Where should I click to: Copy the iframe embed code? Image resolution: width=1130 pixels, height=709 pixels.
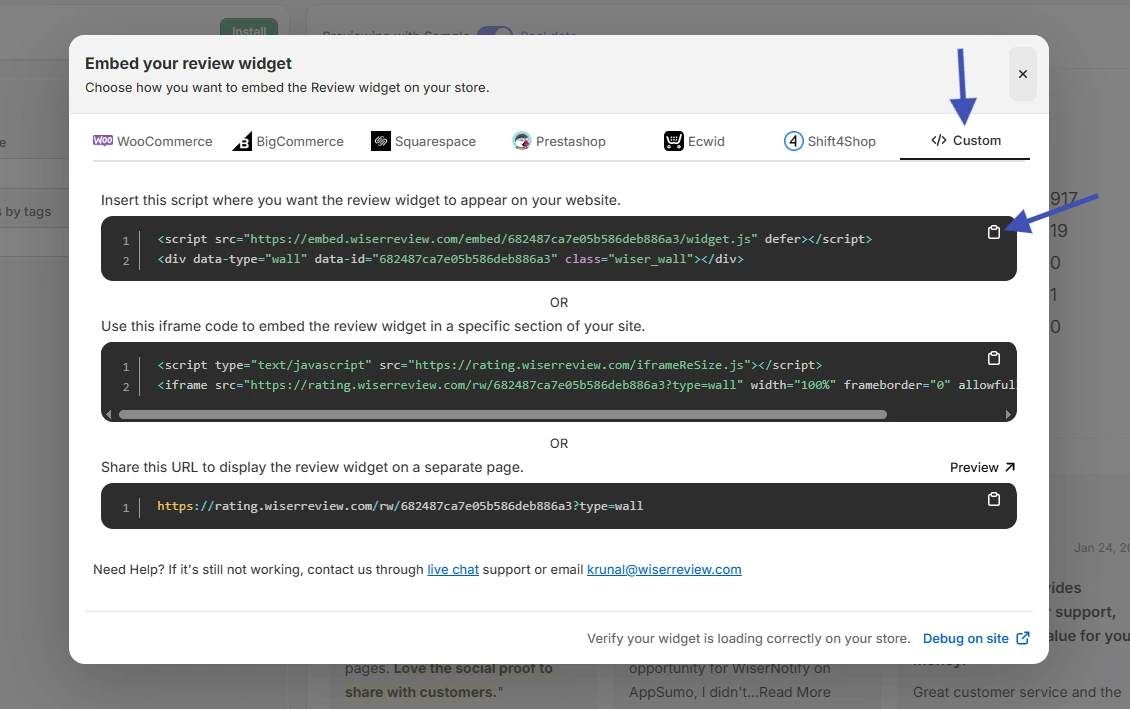click(x=993, y=358)
